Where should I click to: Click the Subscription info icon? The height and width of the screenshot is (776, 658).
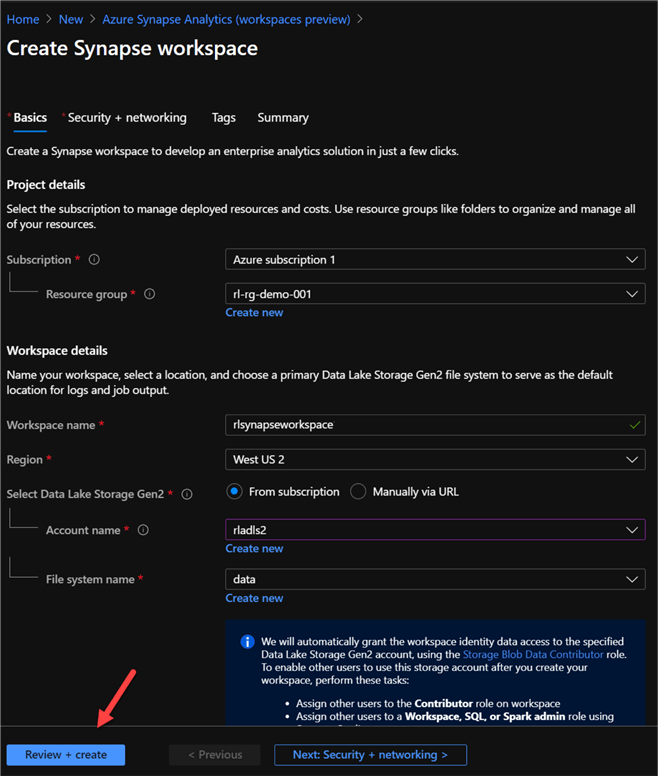[94, 259]
